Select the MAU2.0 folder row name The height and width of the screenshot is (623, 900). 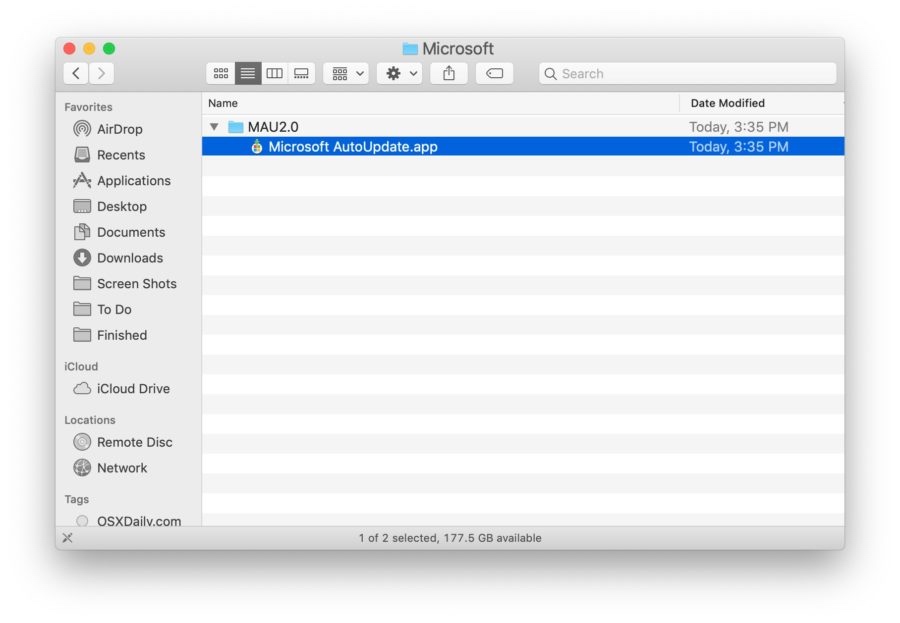273,127
